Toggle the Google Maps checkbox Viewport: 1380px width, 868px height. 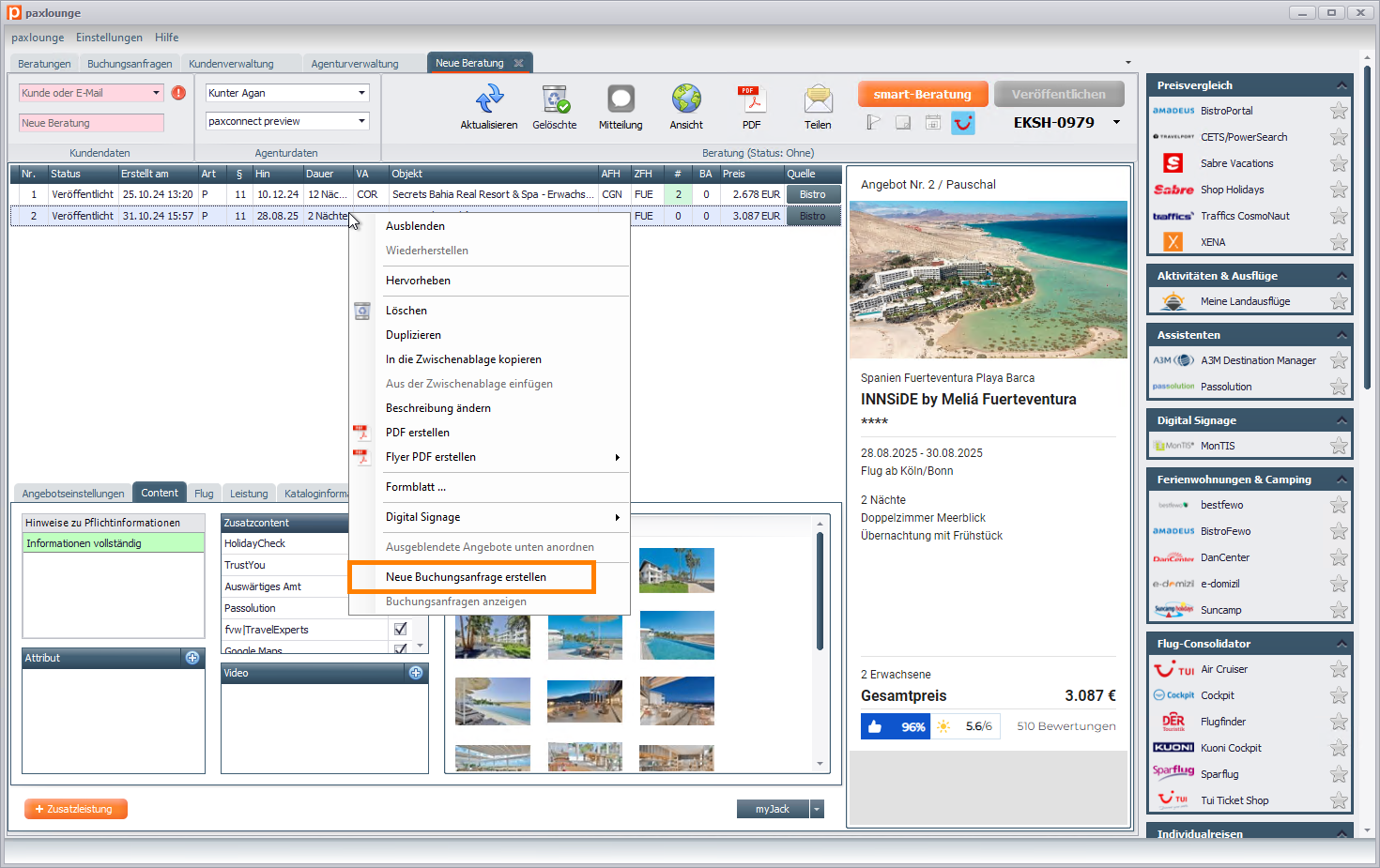pos(401,648)
